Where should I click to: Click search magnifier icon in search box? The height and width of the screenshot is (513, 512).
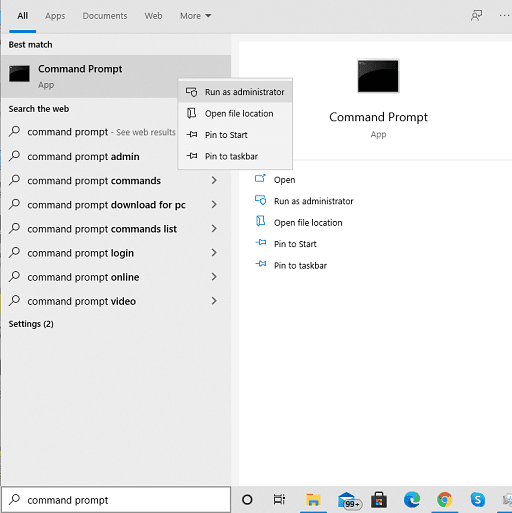pyautogui.click(x=14, y=499)
